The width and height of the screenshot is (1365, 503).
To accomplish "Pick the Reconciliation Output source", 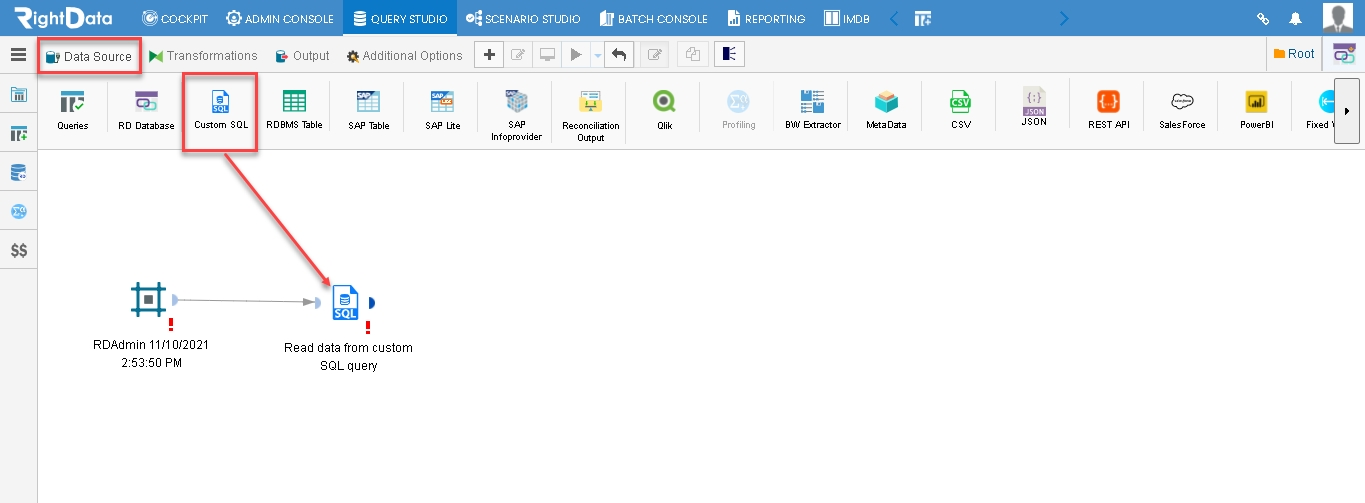I will (590, 114).
